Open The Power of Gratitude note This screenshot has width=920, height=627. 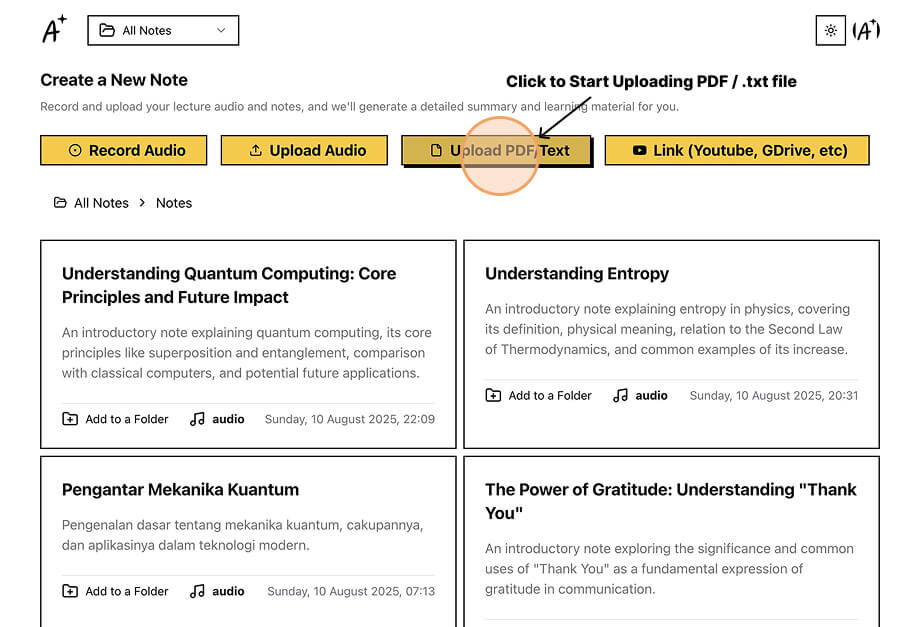coord(671,501)
